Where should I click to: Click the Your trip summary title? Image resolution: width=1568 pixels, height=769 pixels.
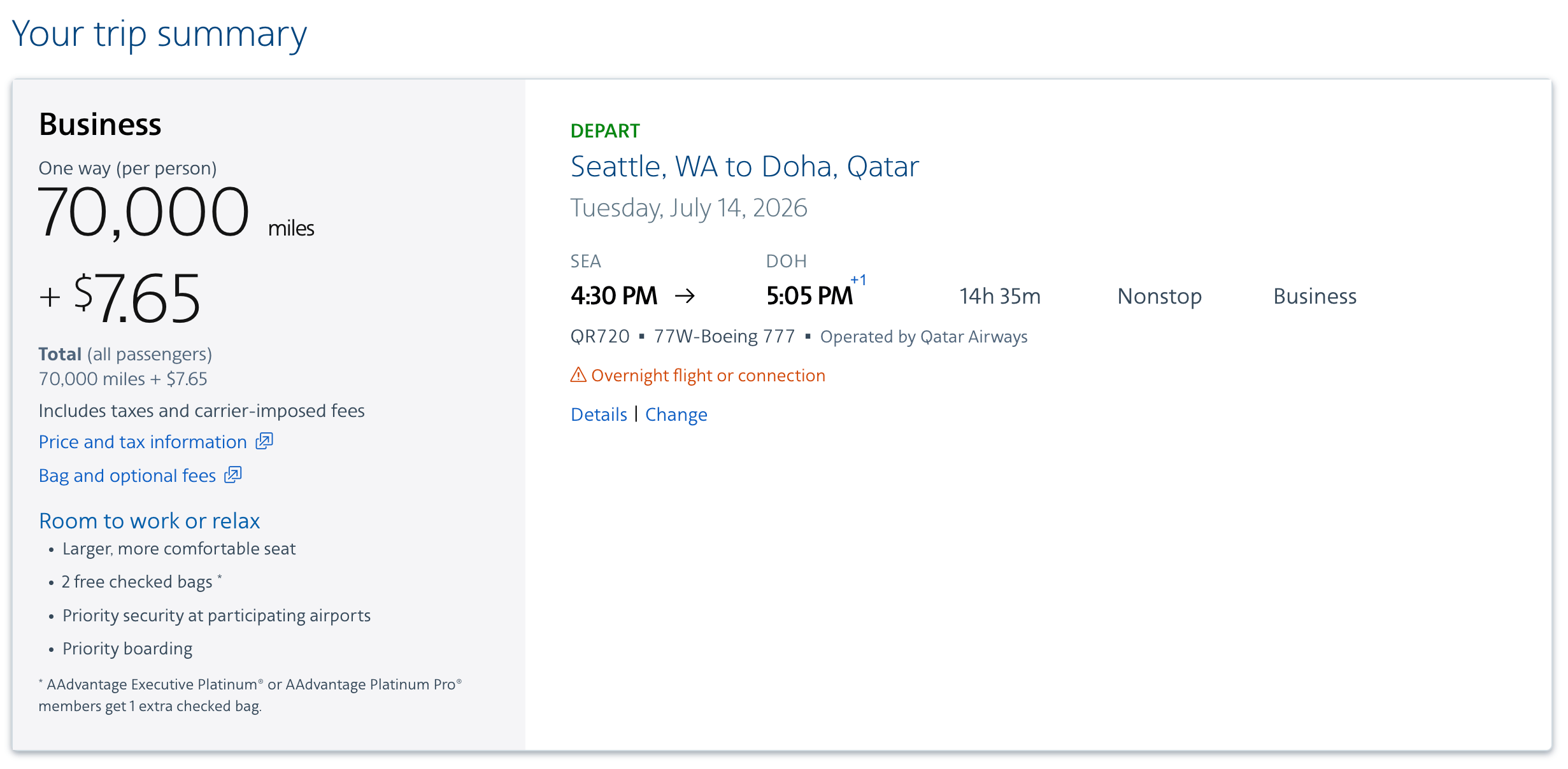(159, 34)
